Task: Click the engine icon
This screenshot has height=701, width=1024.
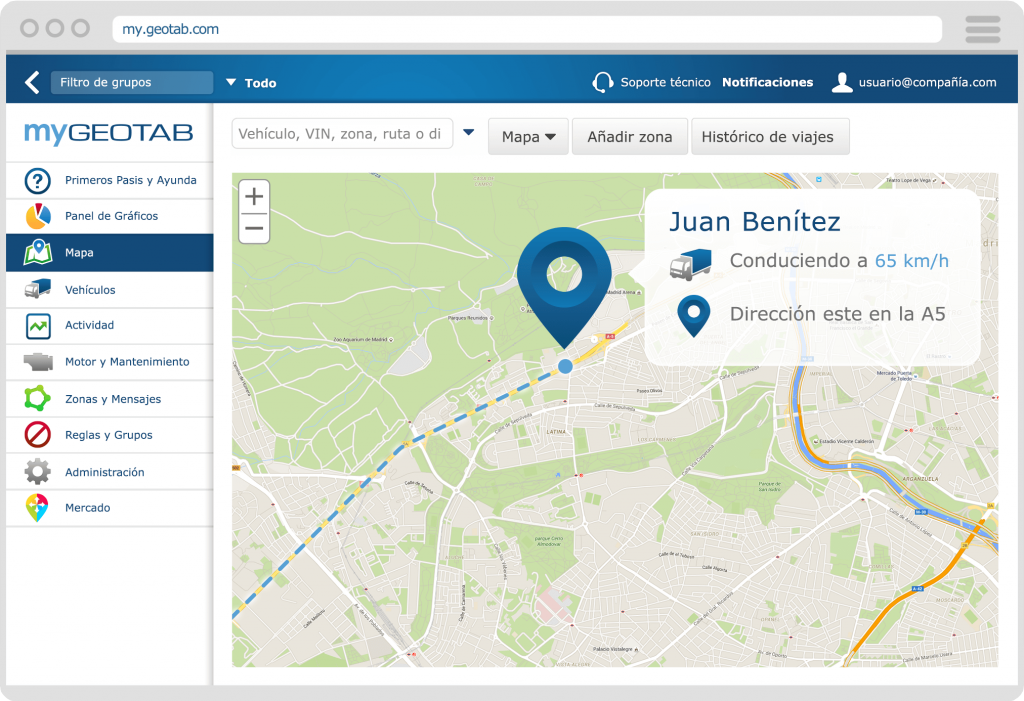Action: 38,361
